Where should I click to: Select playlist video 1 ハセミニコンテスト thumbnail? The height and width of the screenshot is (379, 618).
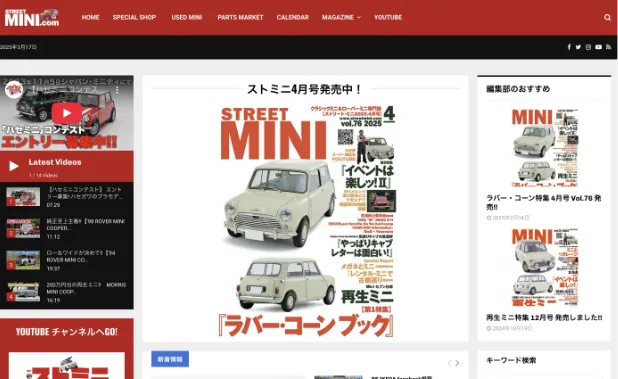point(23,197)
